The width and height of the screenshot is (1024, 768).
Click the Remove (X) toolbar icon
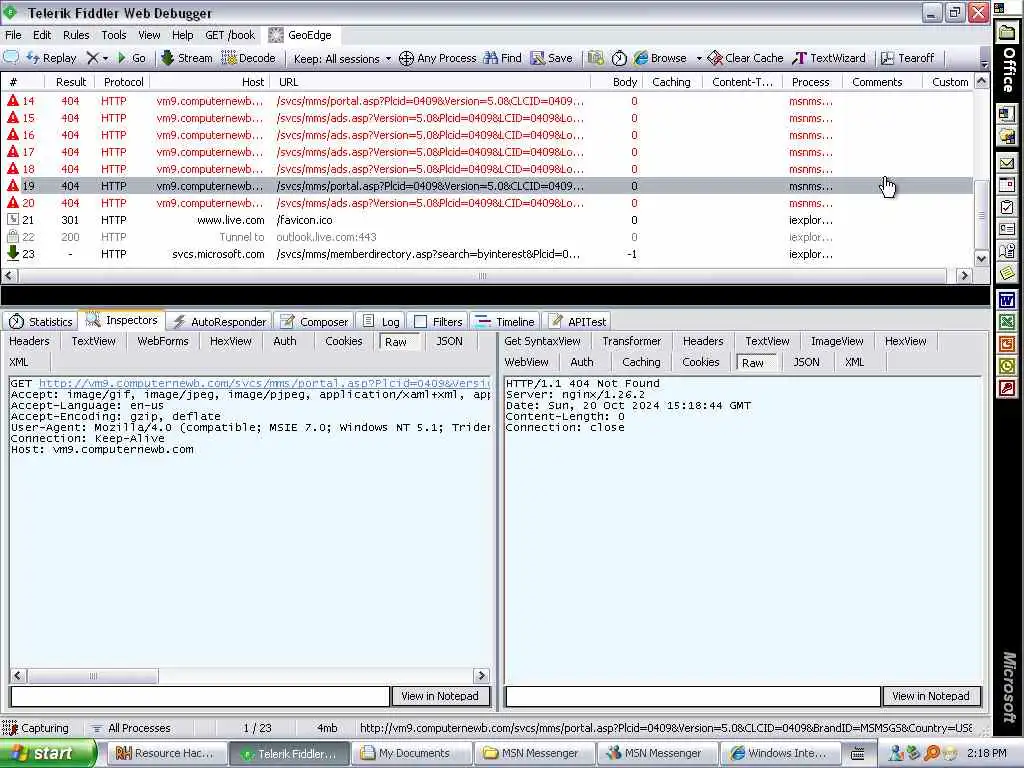pos(92,58)
